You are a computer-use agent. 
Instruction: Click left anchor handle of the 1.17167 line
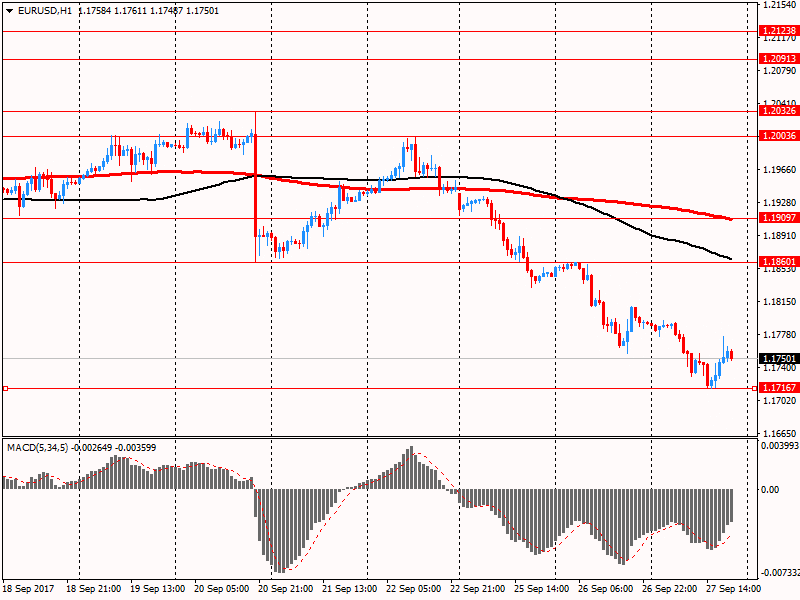[5, 389]
